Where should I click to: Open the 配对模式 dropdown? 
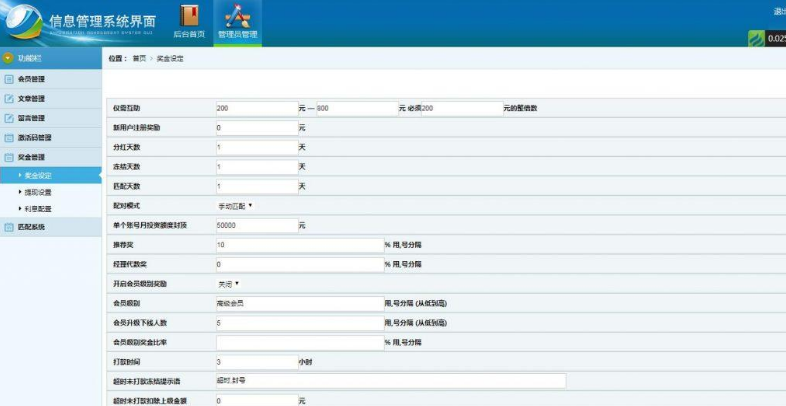[x=235, y=205]
